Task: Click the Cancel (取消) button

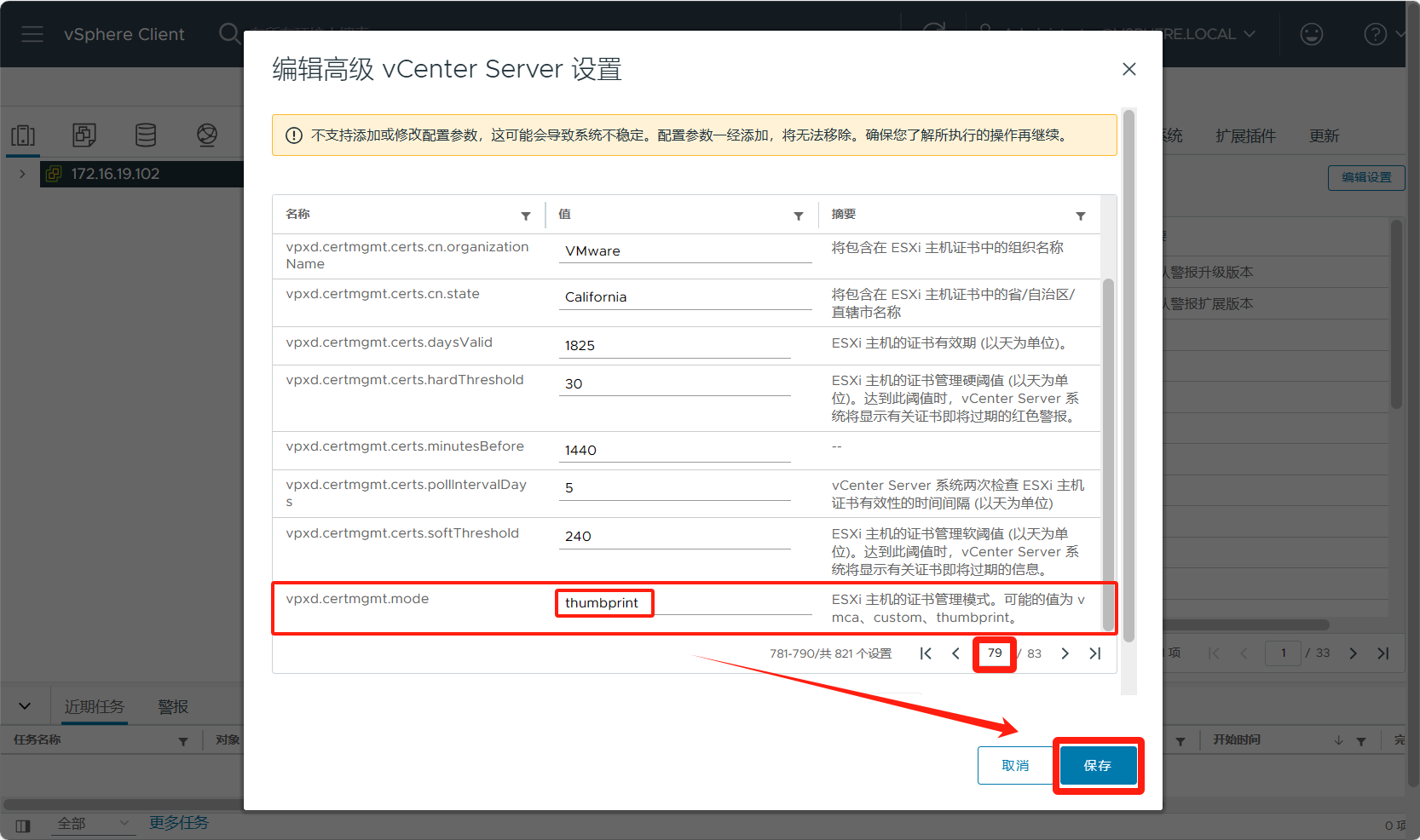Action: pyautogui.click(x=1014, y=765)
